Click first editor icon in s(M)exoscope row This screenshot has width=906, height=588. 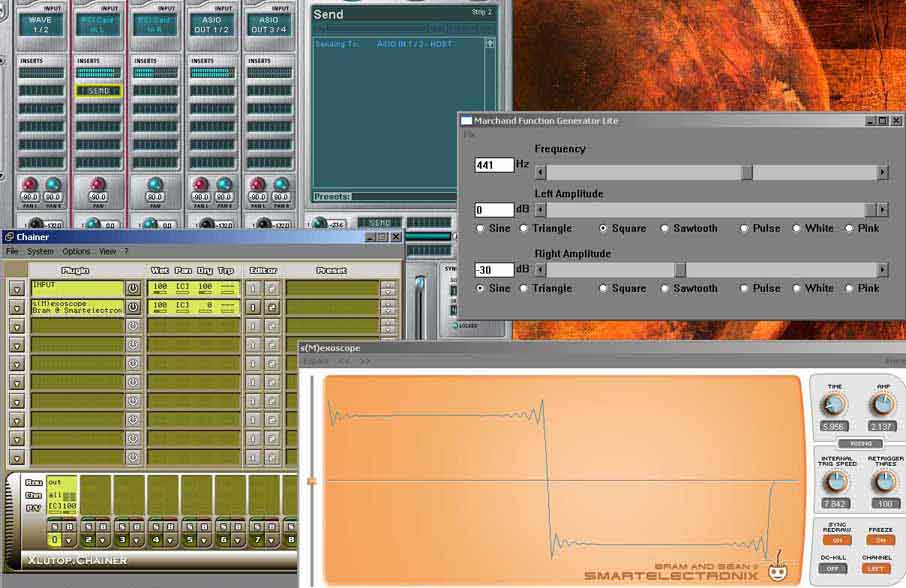click(x=253, y=307)
